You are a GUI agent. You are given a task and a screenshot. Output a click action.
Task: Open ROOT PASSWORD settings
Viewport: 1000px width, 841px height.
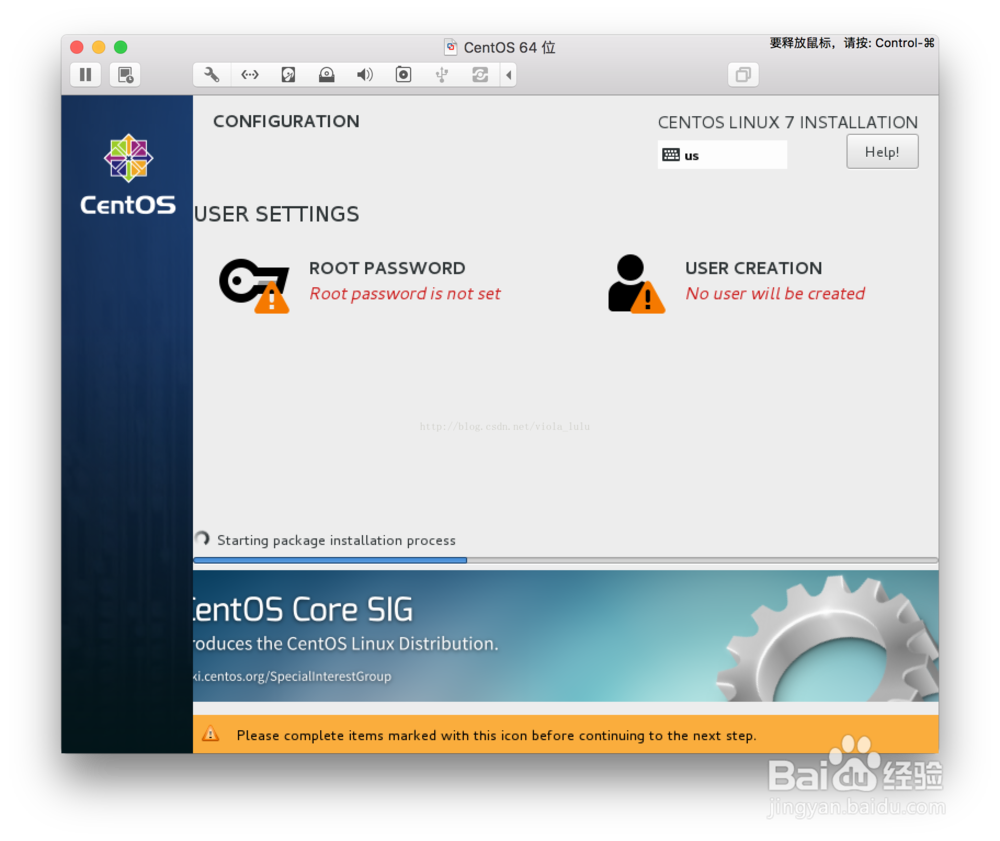(x=387, y=268)
